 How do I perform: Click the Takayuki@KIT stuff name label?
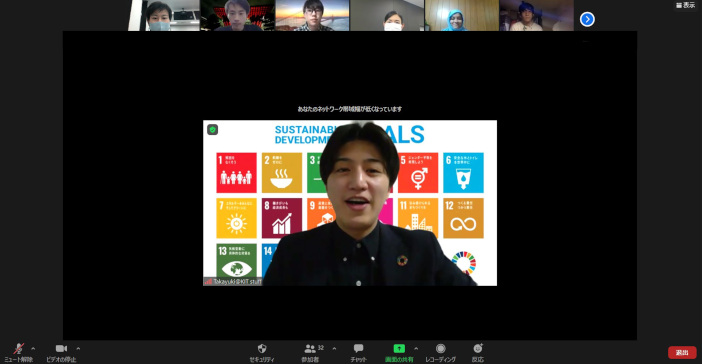[237, 282]
